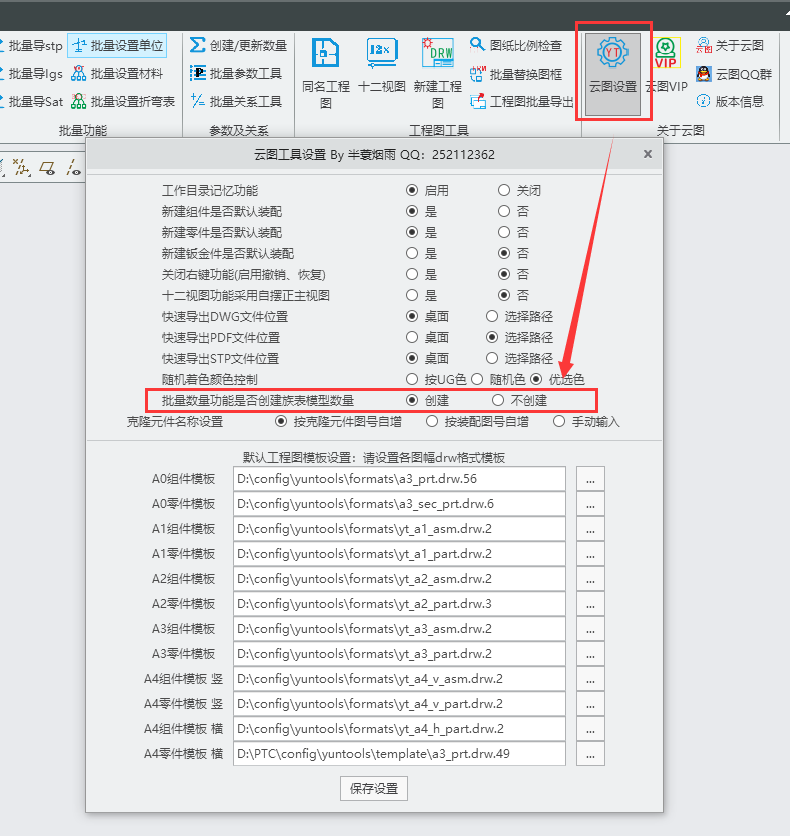Click the A1零件模板 path field
The height and width of the screenshot is (836, 790).
click(399, 554)
